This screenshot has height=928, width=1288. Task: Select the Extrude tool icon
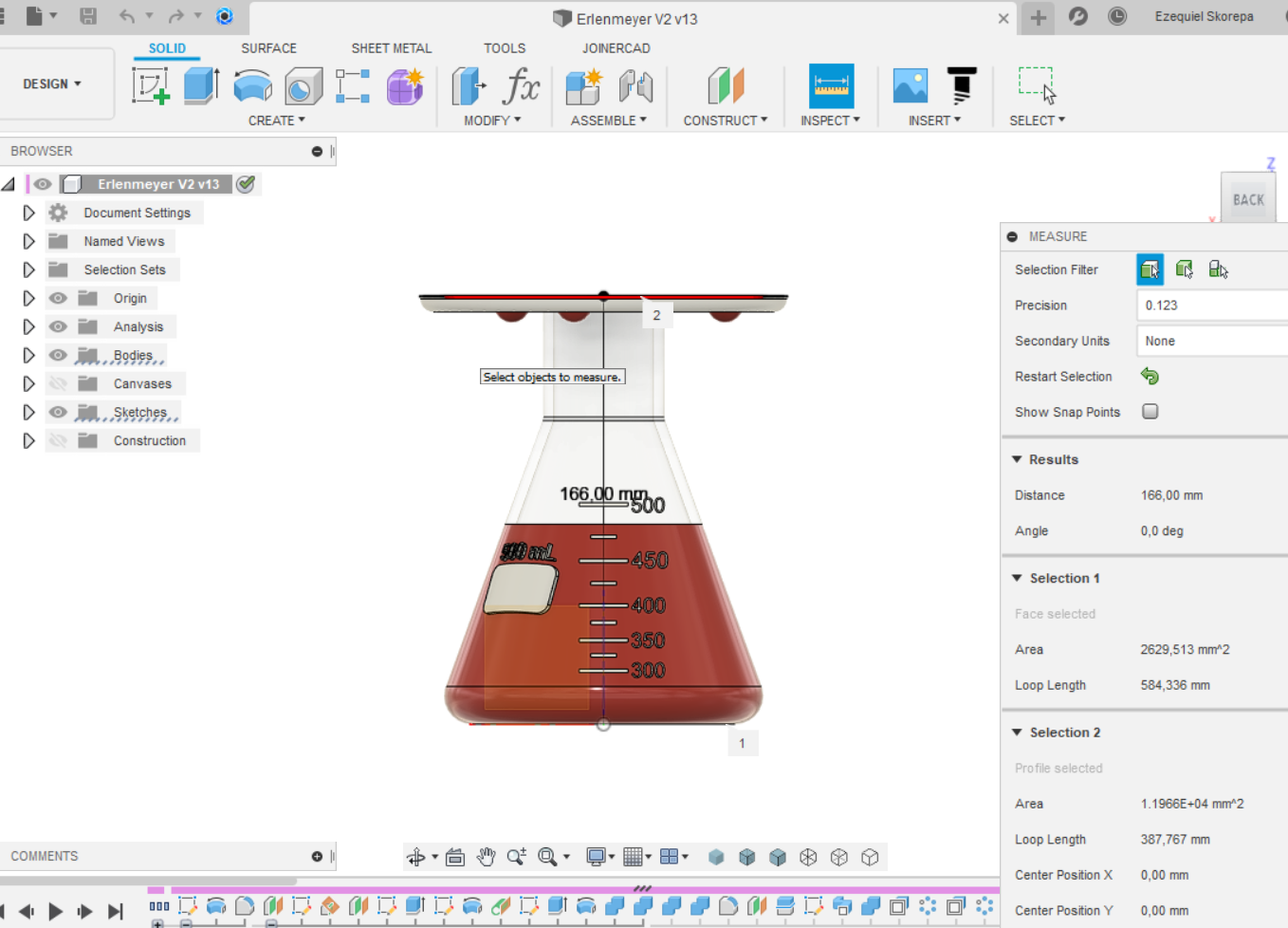(x=201, y=86)
